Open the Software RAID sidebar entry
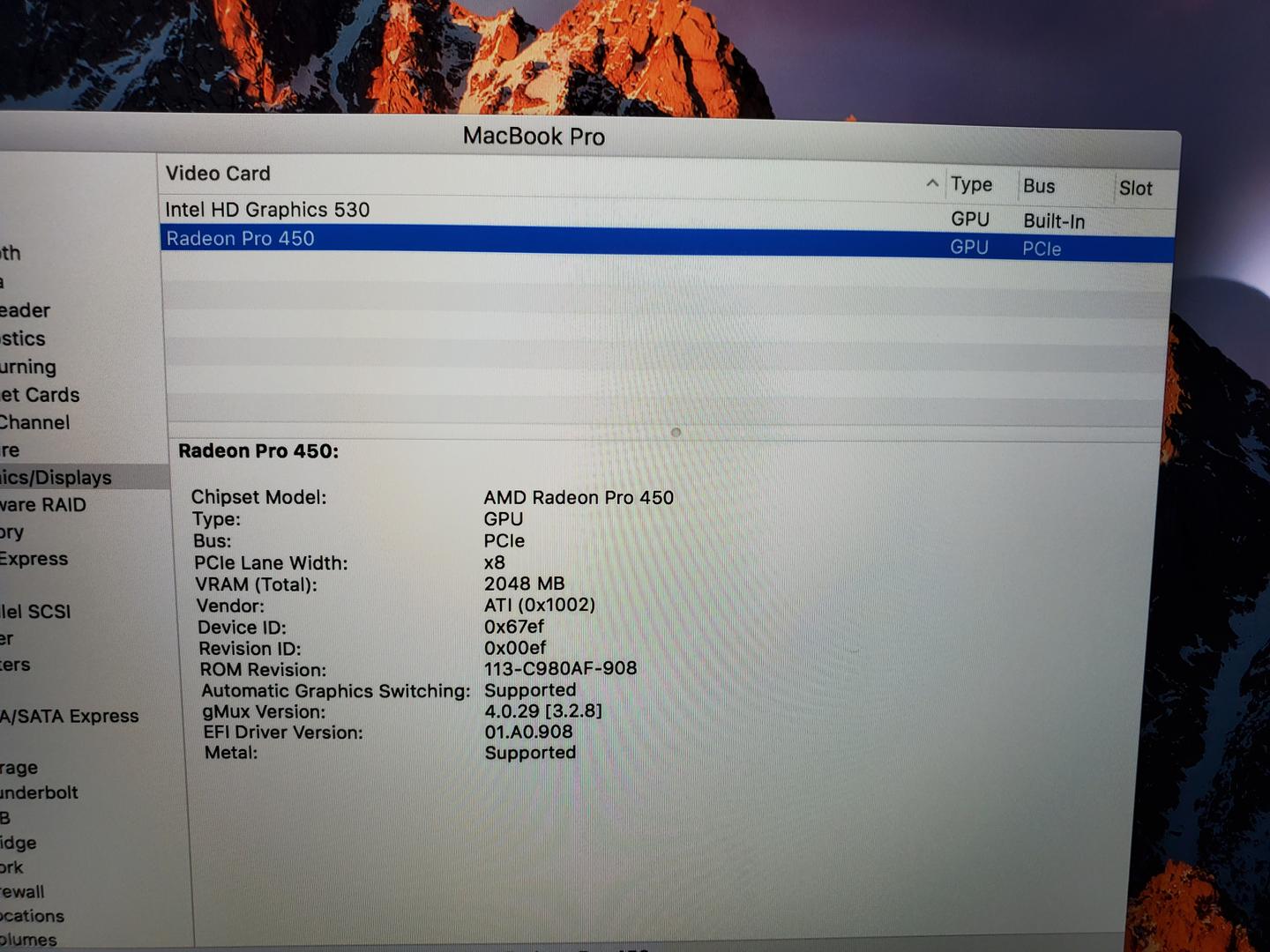This screenshot has width=1270, height=952. [43, 505]
